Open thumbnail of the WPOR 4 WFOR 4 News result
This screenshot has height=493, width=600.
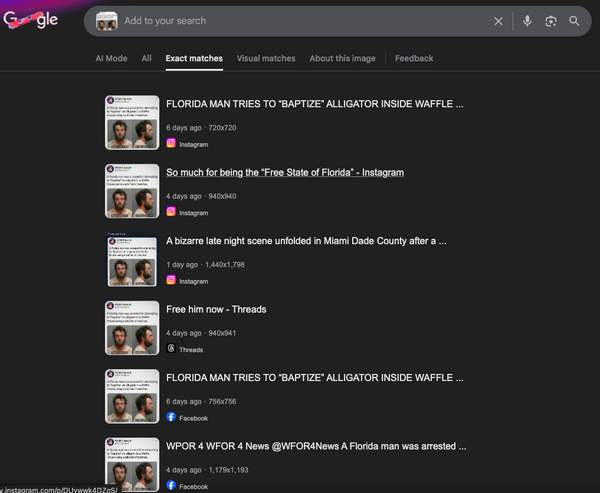(132, 464)
